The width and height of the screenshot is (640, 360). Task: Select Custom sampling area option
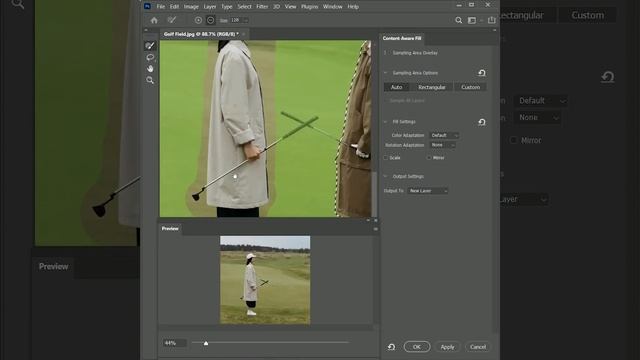pos(470,87)
